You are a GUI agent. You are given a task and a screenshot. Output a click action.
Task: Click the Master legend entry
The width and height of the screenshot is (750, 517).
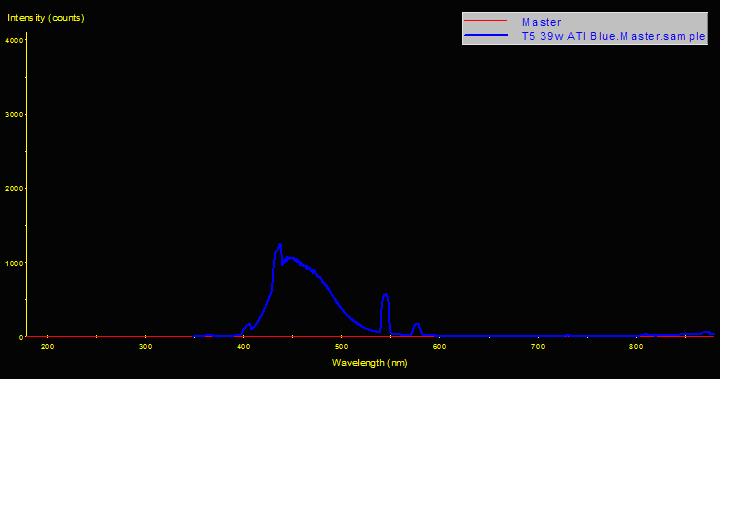(541, 22)
